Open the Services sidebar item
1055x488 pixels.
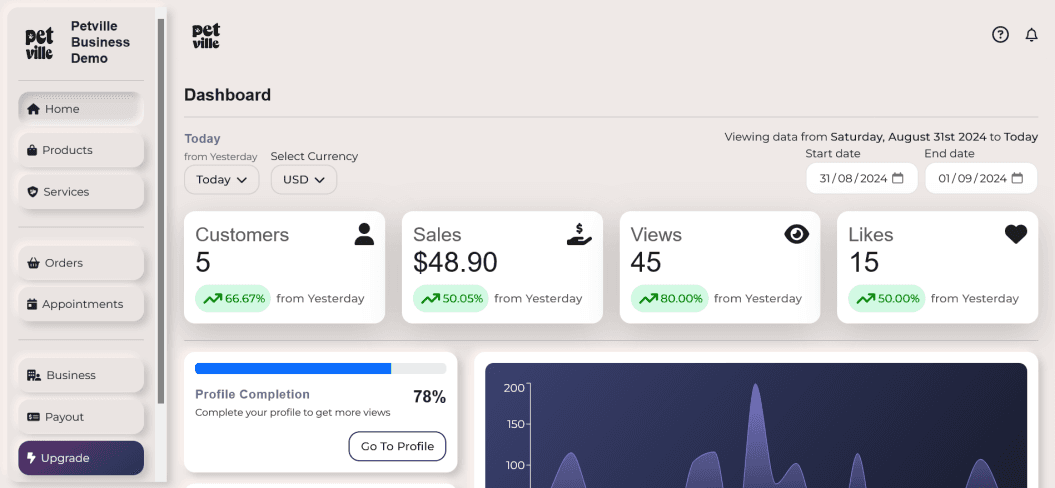[x=81, y=192]
